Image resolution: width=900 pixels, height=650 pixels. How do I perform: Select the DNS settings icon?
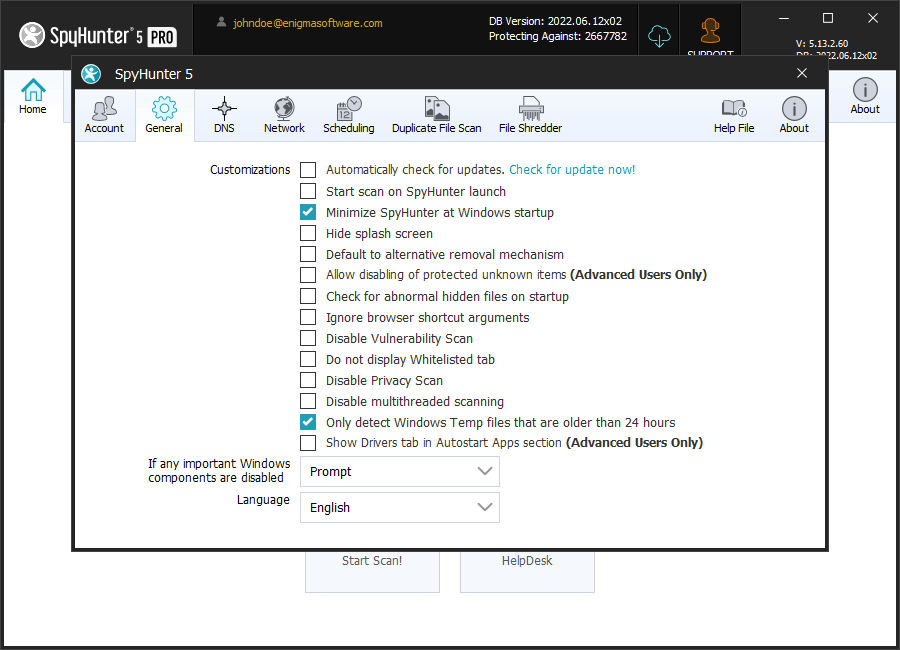(224, 109)
